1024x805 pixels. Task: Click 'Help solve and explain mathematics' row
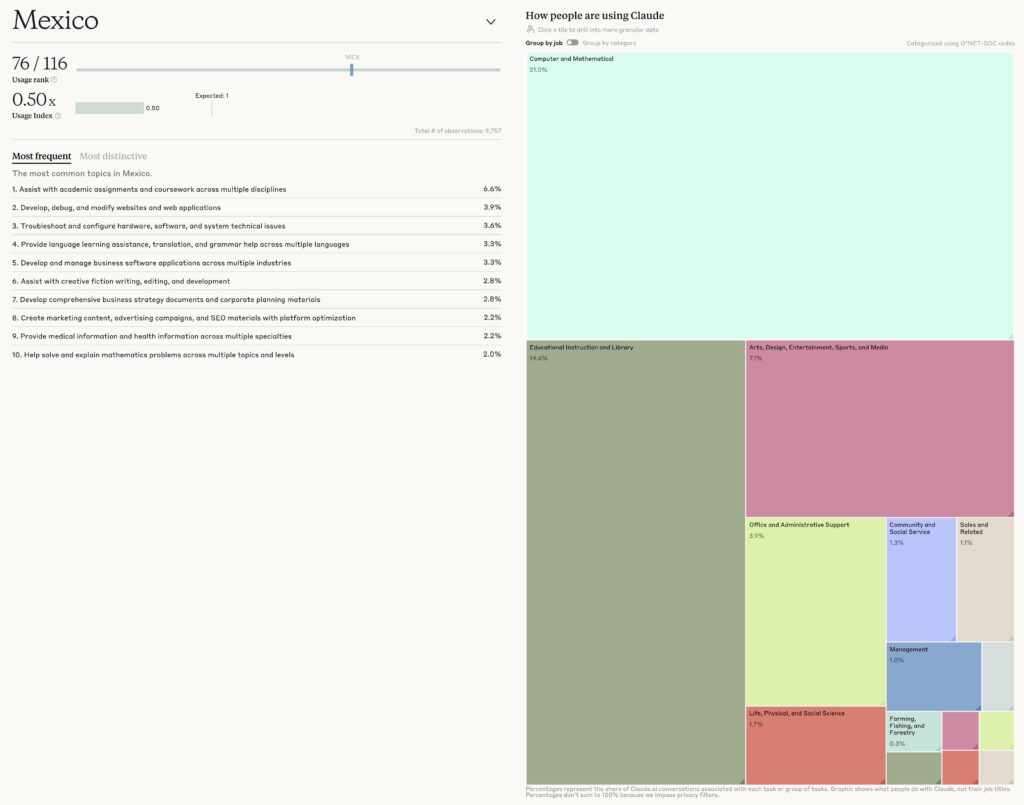click(257, 355)
